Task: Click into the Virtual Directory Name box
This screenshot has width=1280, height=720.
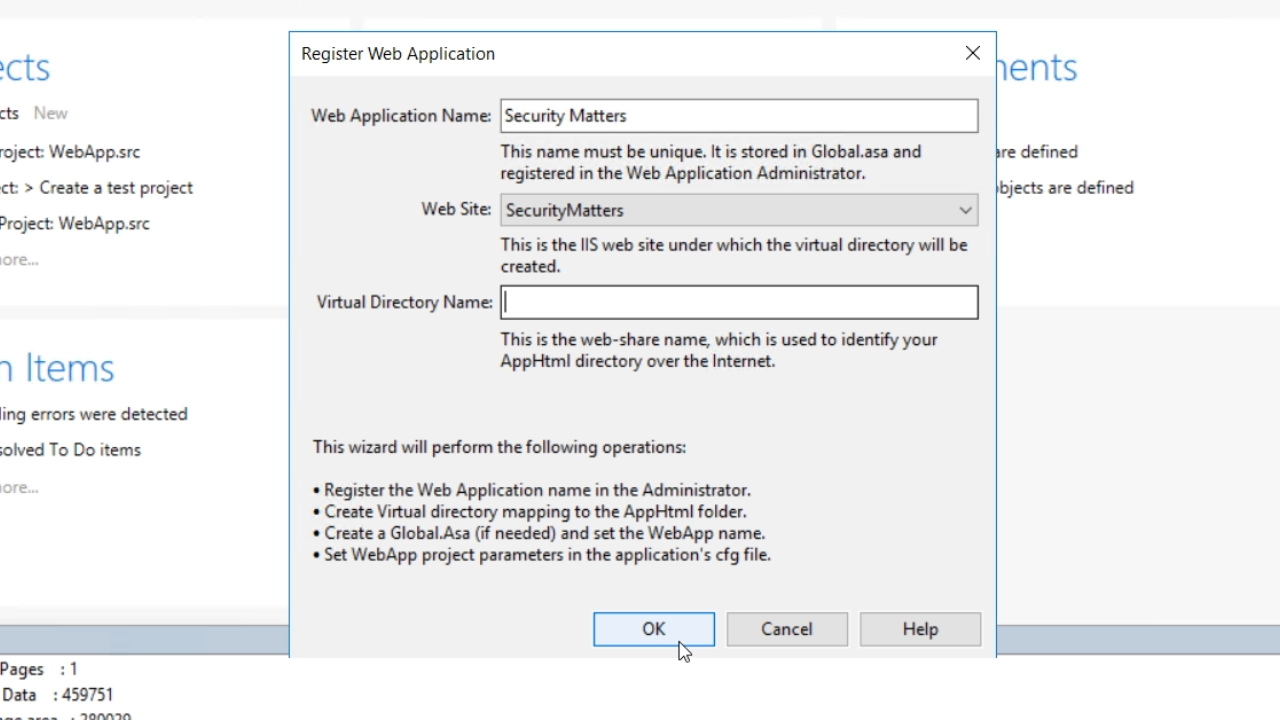Action: tap(738, 303)
